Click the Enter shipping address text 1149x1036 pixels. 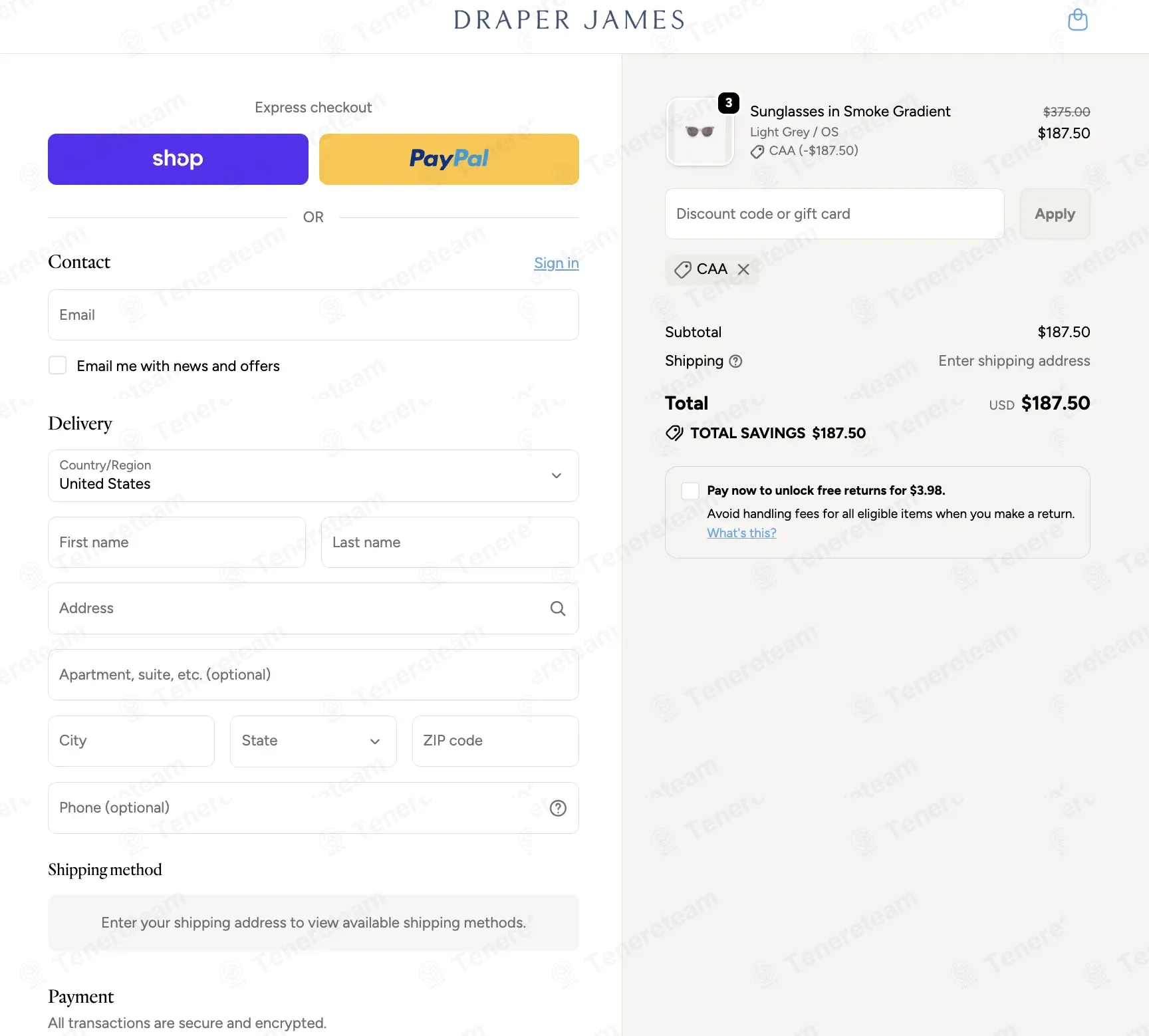1014,361
